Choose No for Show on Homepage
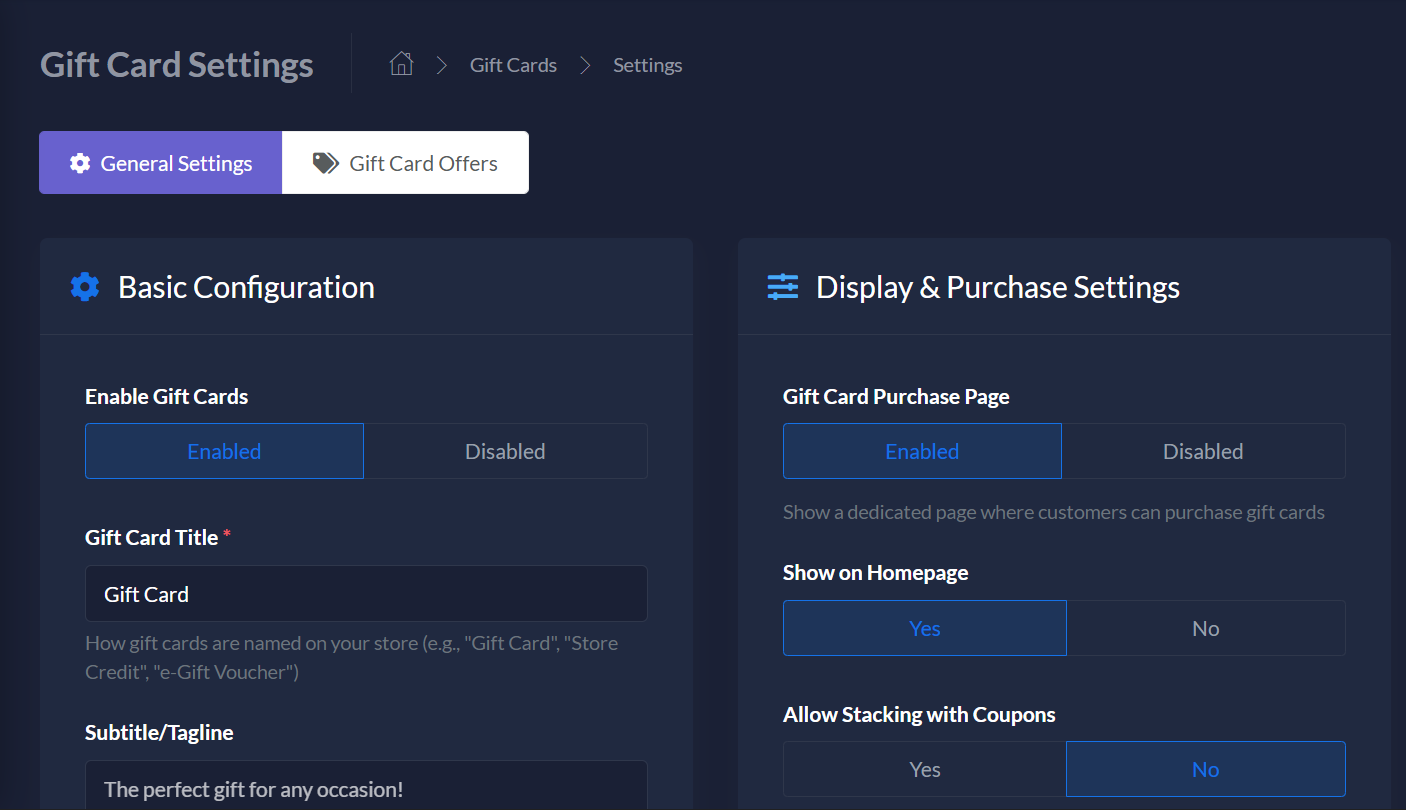The width and height of the screenshot is (1406, 810). click(x=1205, y=628)
